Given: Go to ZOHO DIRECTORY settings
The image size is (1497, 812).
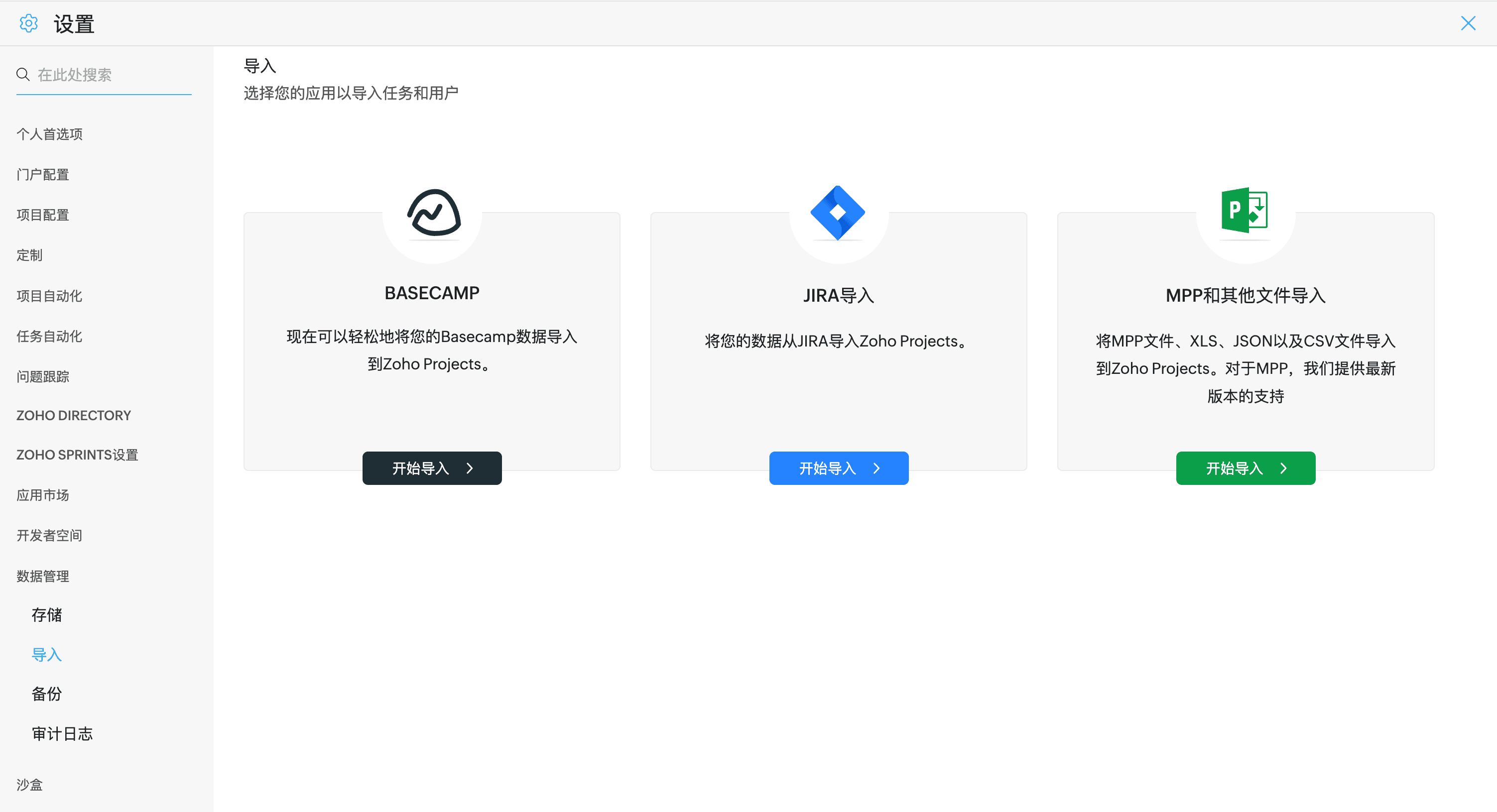Looking at the screenshot, I should coord(74,415).
